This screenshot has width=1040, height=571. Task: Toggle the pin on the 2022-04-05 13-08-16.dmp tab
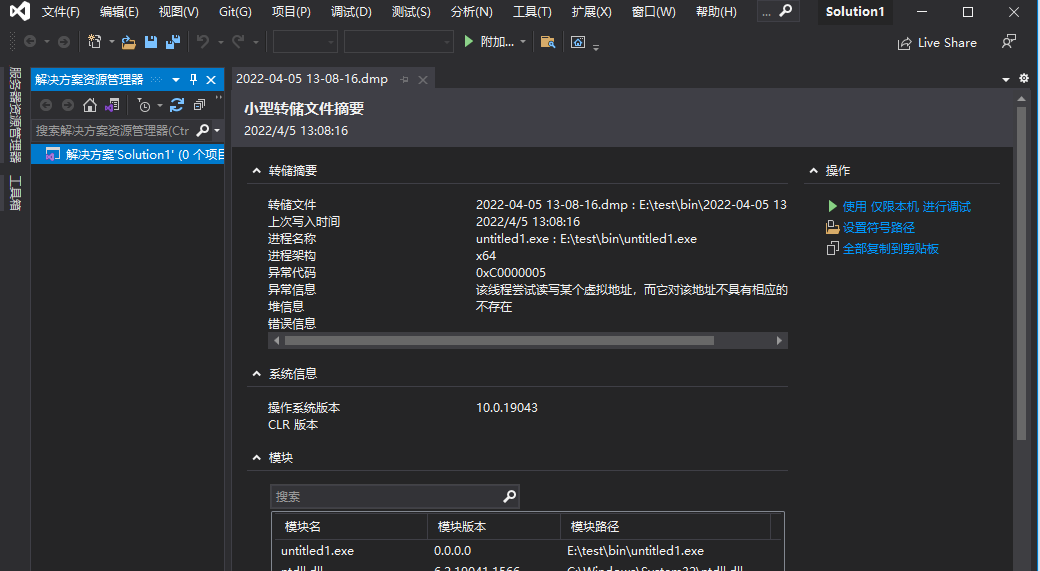pyautogui.click(x=405, y=80)
